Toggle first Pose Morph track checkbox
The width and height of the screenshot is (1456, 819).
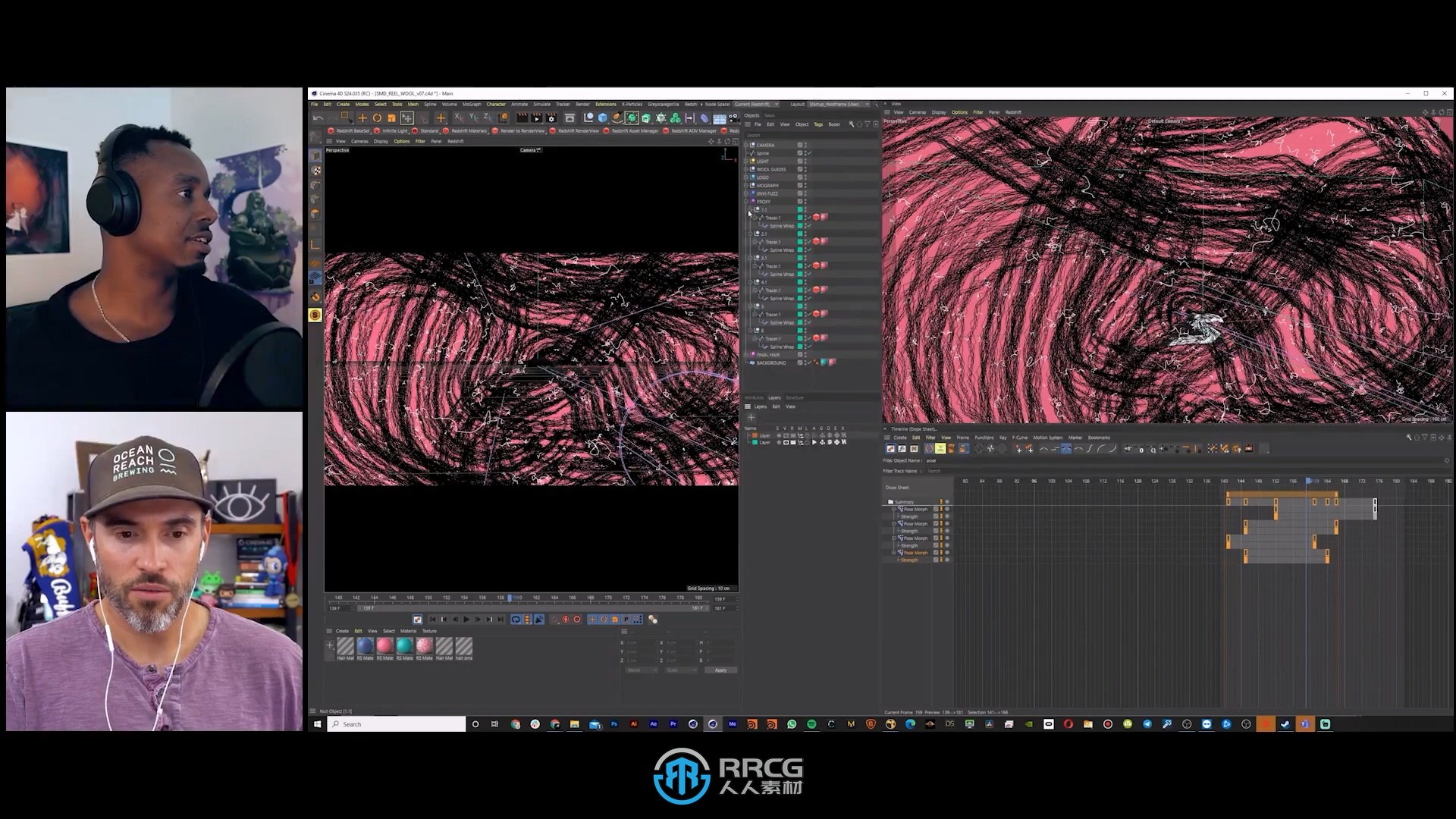pyautogui.click(x=936, y=509)
